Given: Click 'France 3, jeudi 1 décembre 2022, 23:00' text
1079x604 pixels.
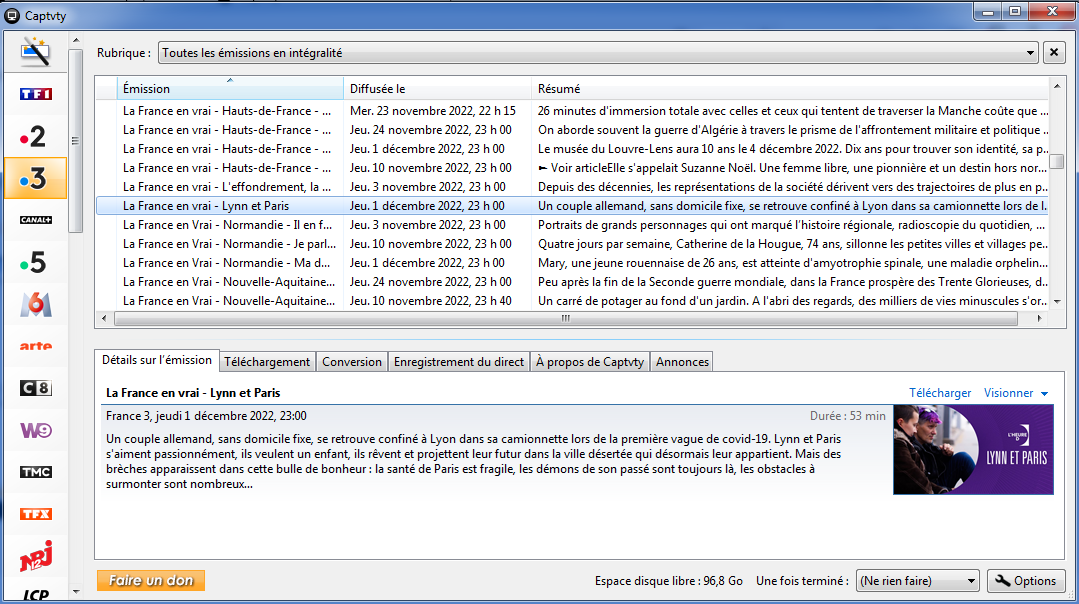Looking at the screenshot, I should [206, 416].
